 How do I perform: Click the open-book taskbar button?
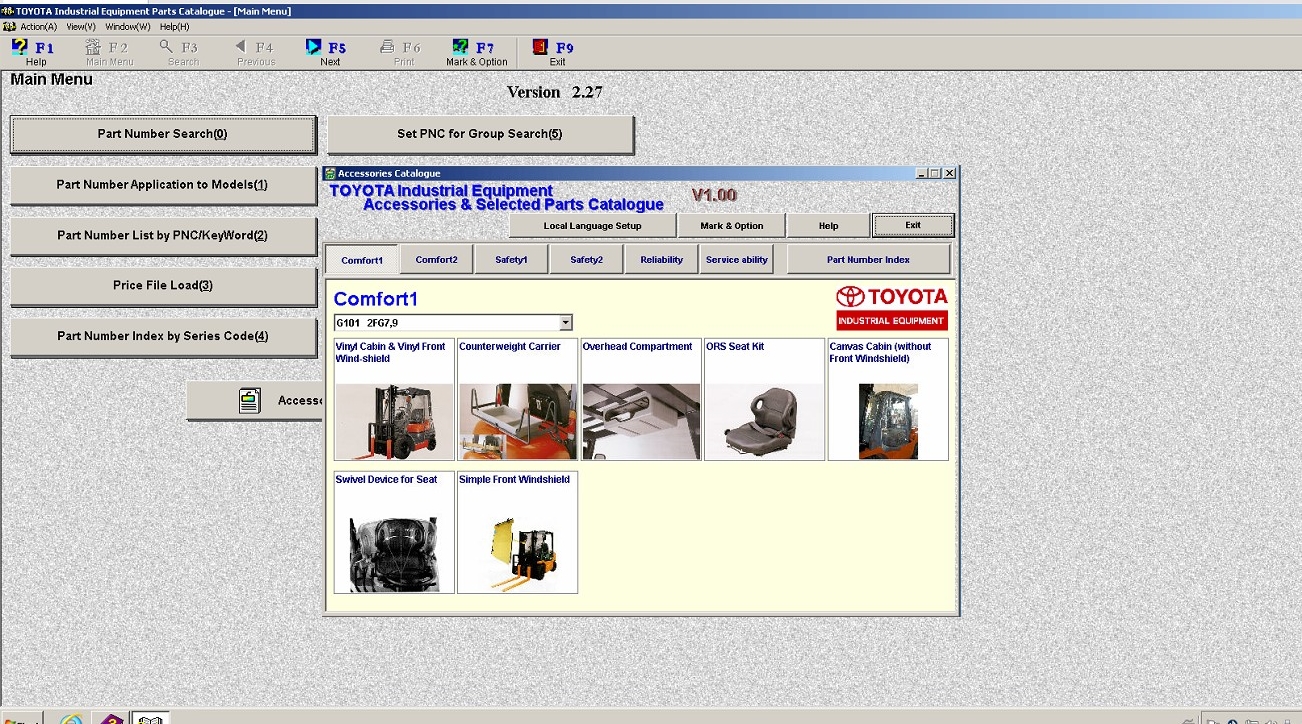151,719
